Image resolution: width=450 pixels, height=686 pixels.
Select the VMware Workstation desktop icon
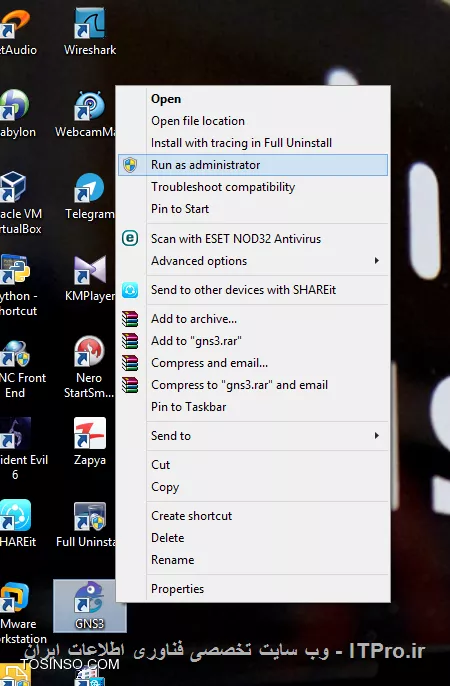pos(22,612)
